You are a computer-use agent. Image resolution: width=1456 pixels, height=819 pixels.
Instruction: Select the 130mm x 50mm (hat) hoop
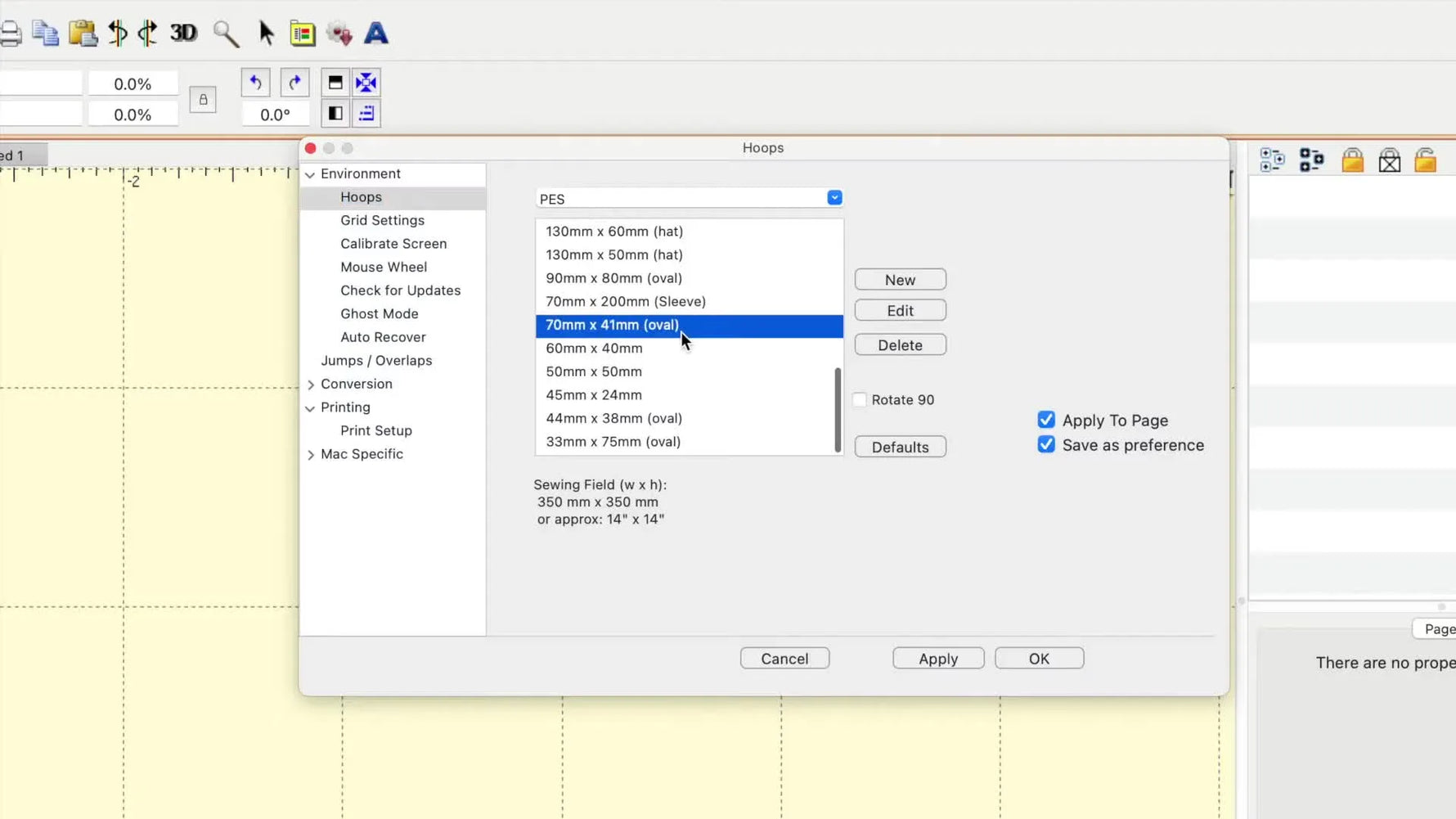pyautogui.click(x=690, y=255)
